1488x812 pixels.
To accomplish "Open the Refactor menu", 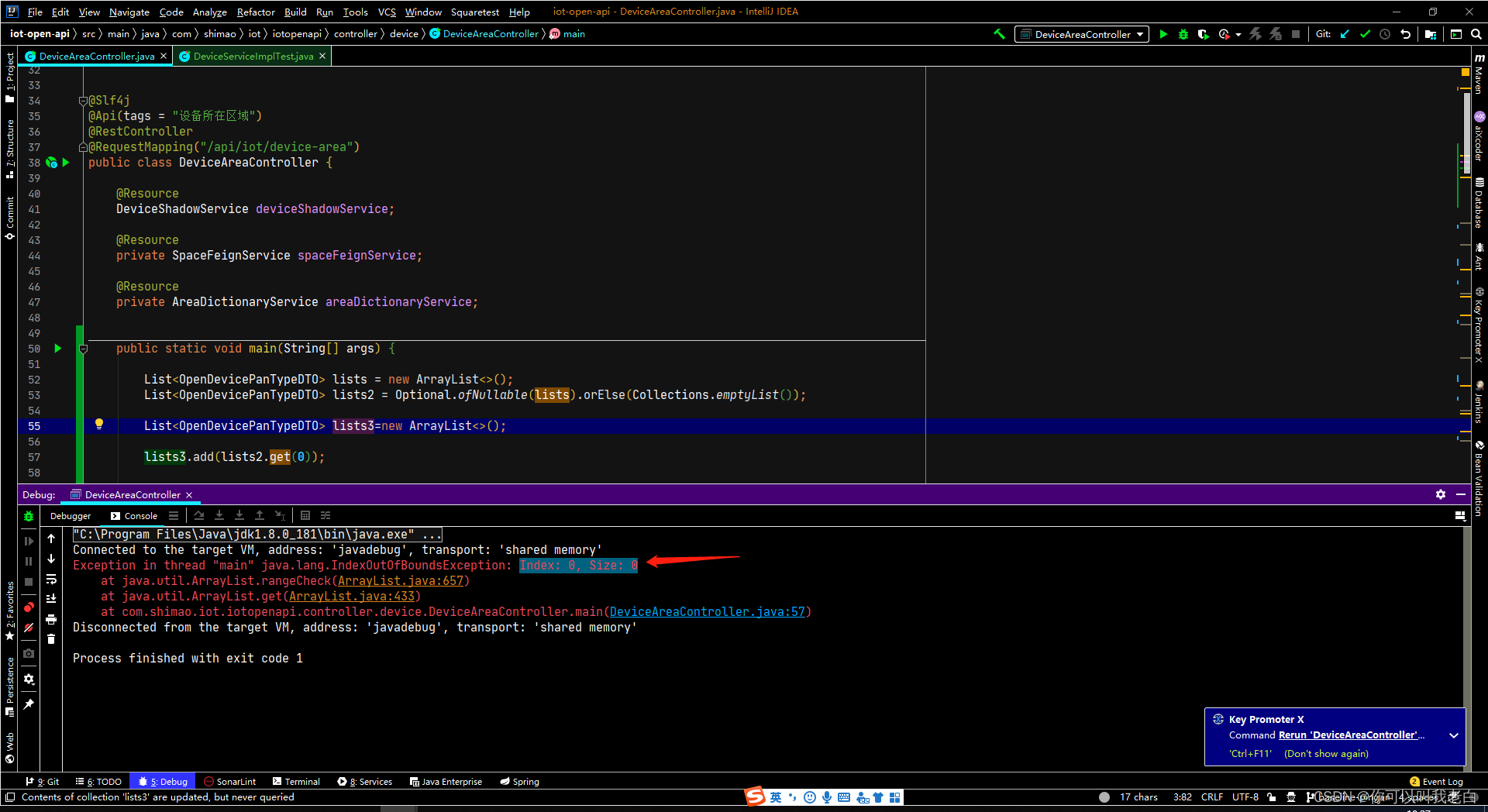I will (x=256, y=12).
